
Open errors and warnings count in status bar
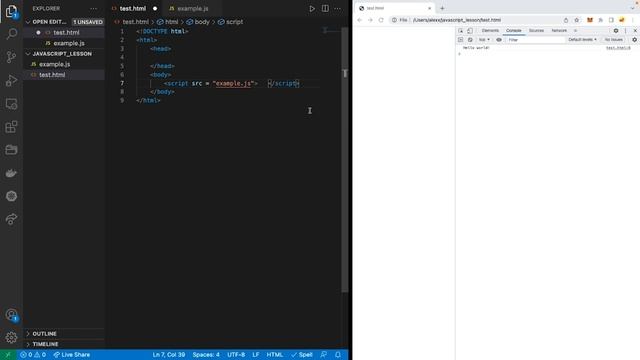coord(33,355)
